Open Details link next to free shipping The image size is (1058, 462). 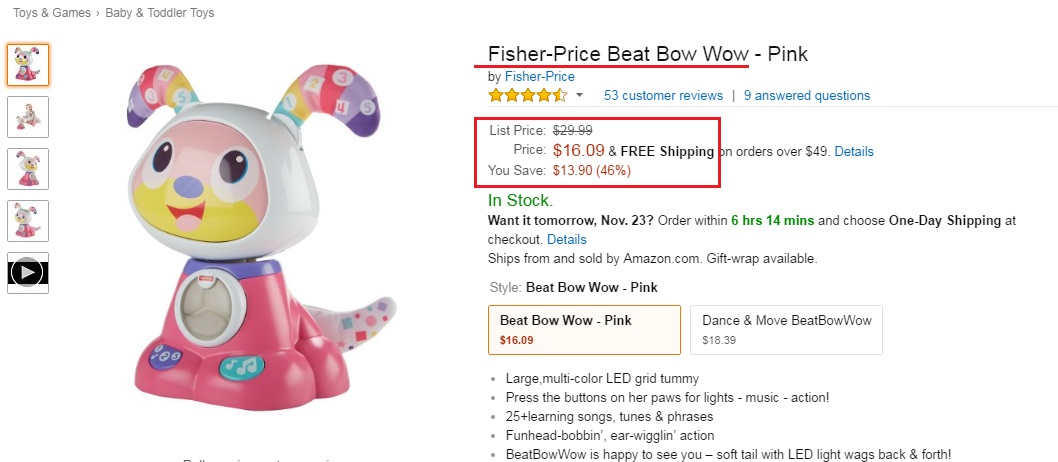pos(854,151)
